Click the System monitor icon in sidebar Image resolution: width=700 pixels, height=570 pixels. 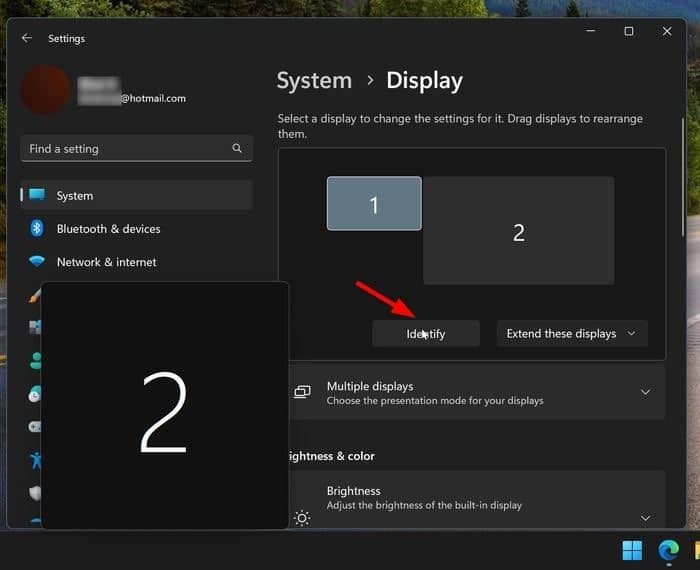37,195
